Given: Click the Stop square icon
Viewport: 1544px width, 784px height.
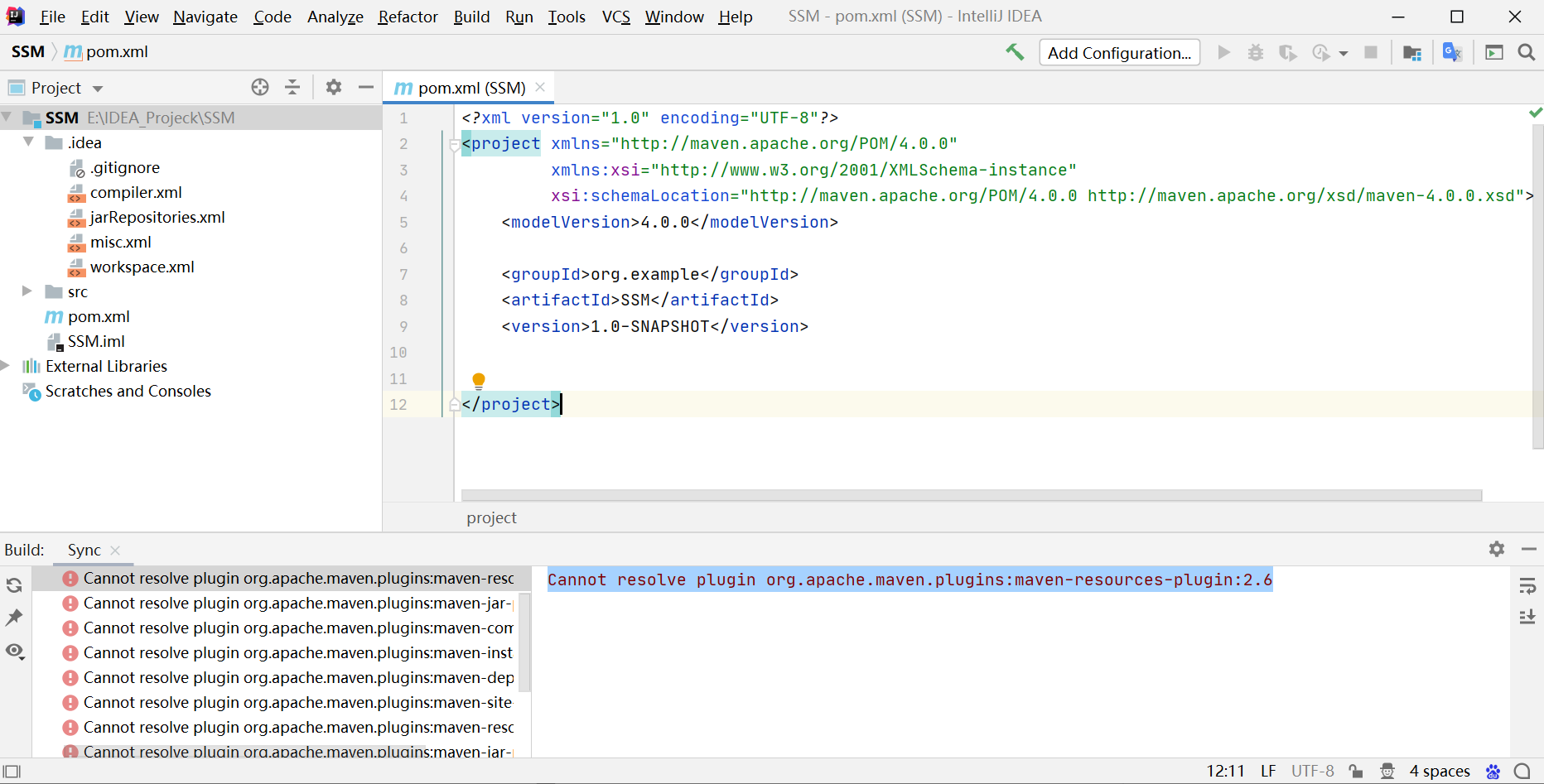Looking at the screenshot, I should [1371, 52].
